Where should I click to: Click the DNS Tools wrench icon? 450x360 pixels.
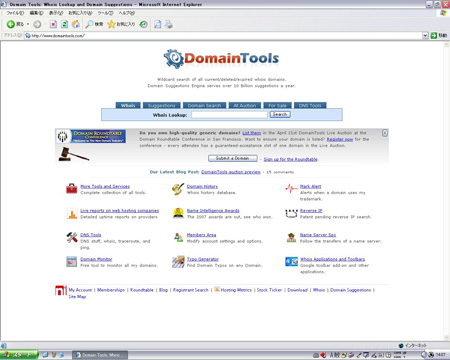72,237
